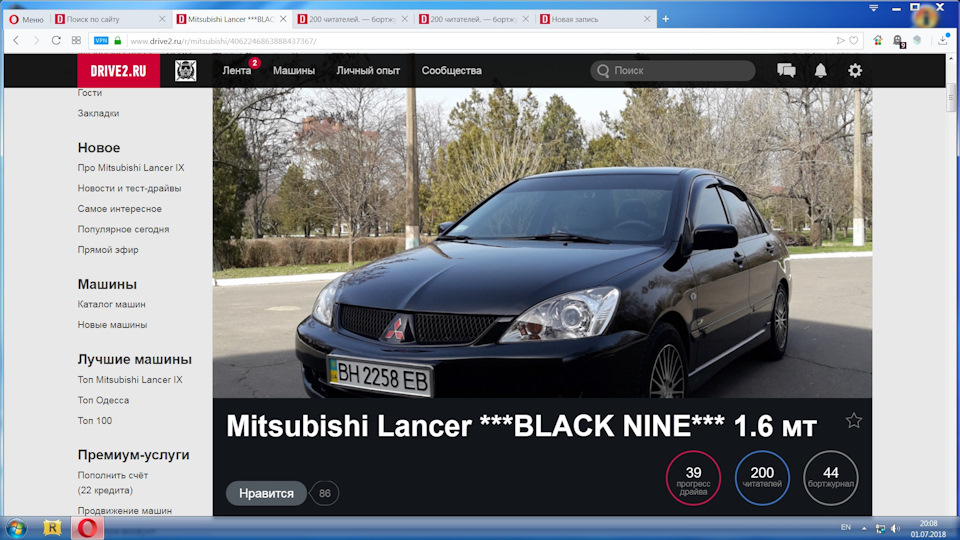Click the drive2.ru address bar URL
Screen dimensions: 960x540
pyautogui.click(x=223, y=41)
